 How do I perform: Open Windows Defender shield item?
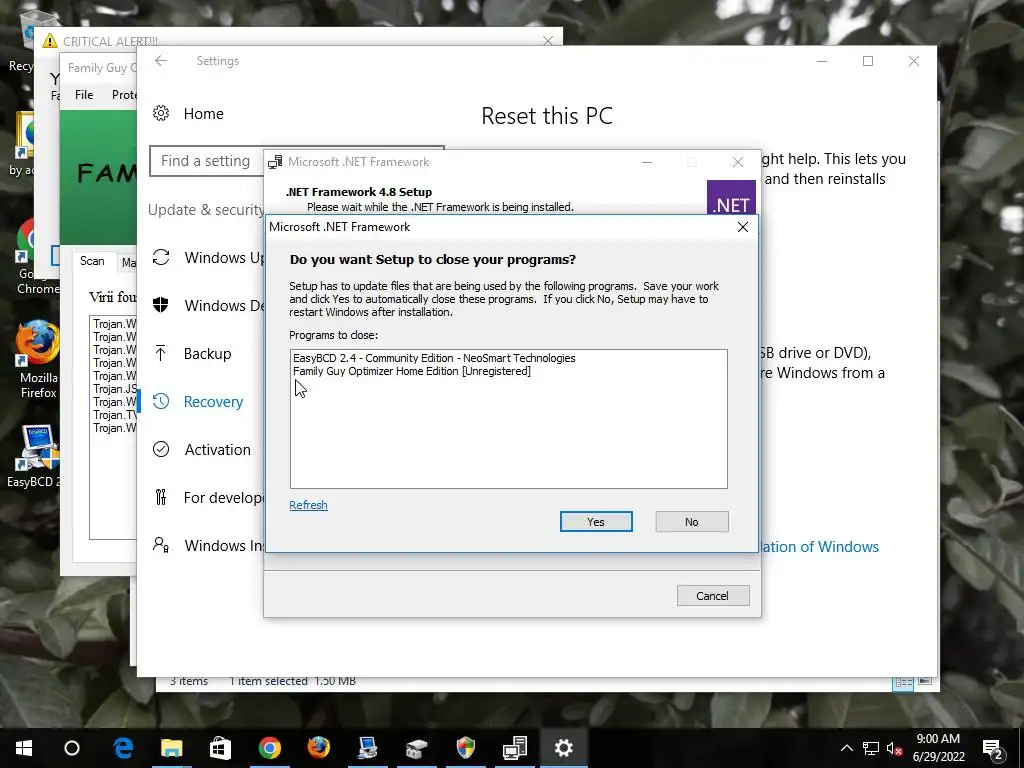click(x=161, y=305)
